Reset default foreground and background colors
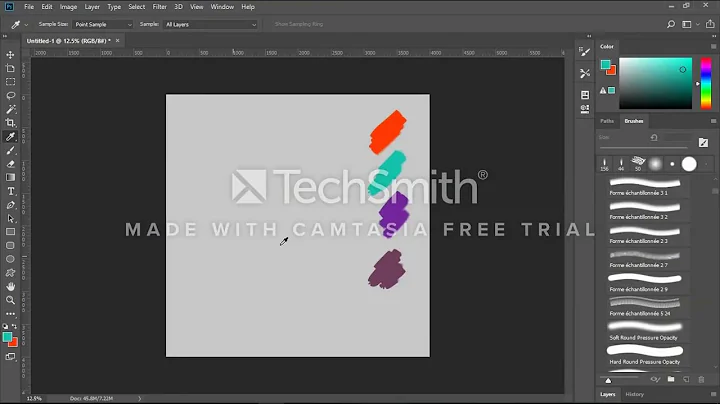Image resolution: width=720 pixels, height=404 pixels. (x=5, y=326)
